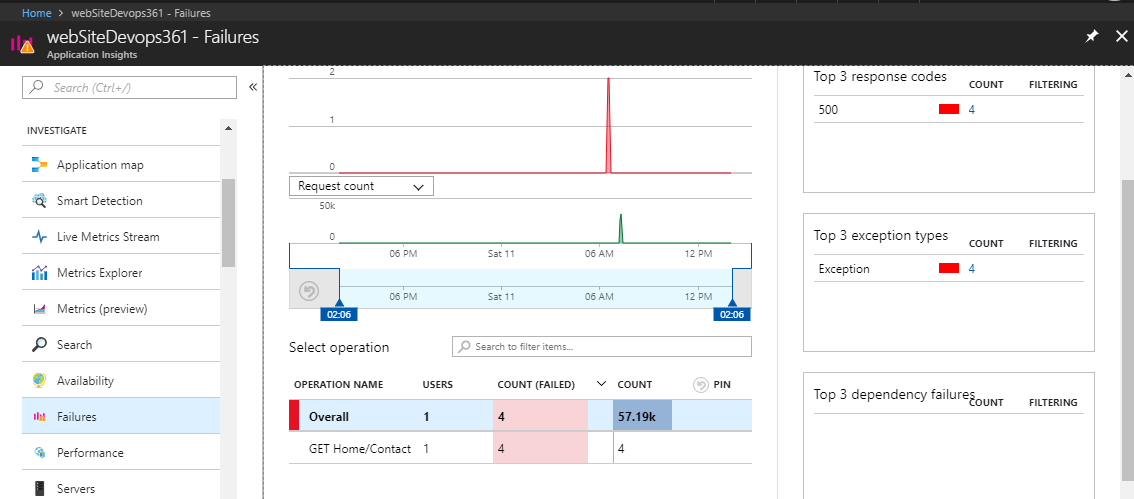Collapse the sidebar menu chevron

(253, 88)
